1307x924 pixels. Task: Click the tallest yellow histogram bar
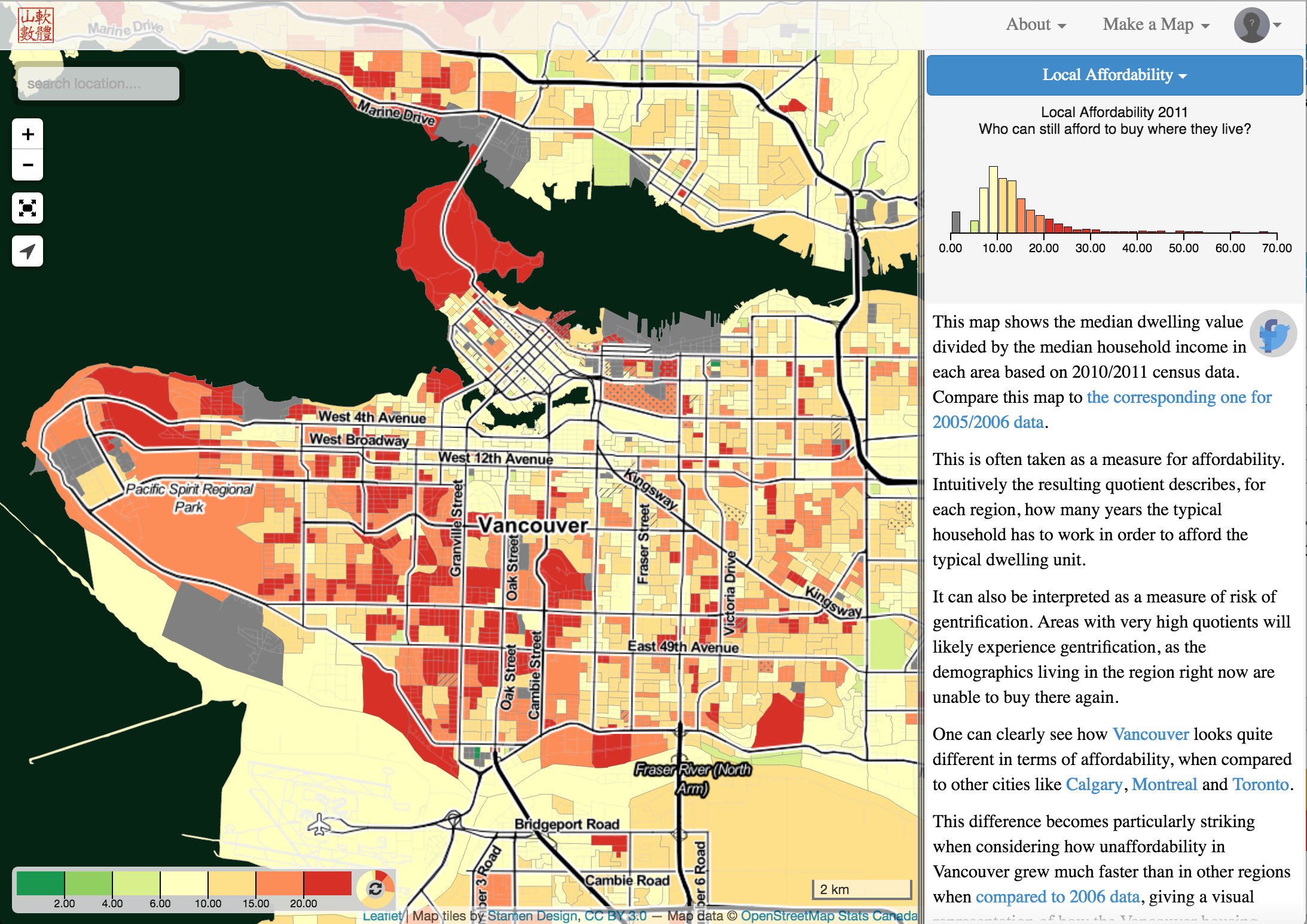(x=993, y=200)
